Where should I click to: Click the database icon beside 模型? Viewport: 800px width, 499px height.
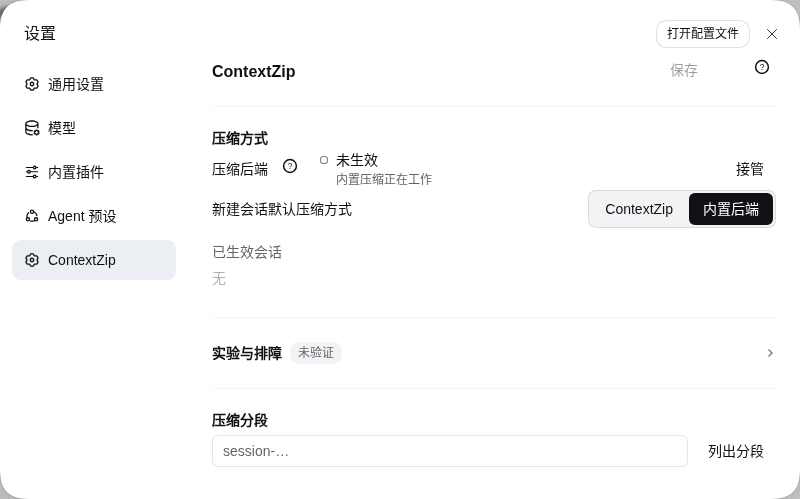point(32,128)
